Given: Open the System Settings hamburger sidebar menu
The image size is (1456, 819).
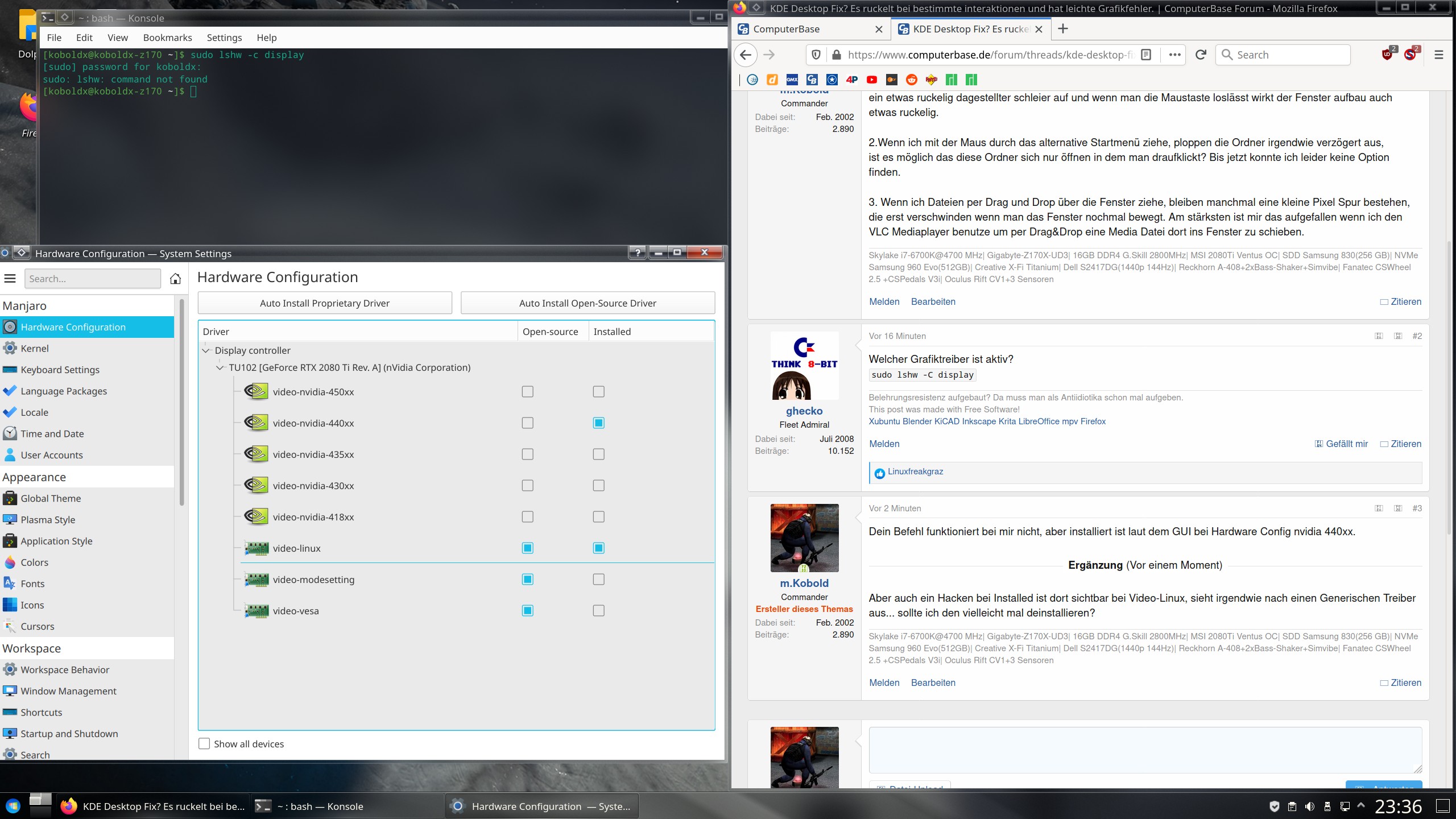Looking at the screenshot, I should point(10,279).
